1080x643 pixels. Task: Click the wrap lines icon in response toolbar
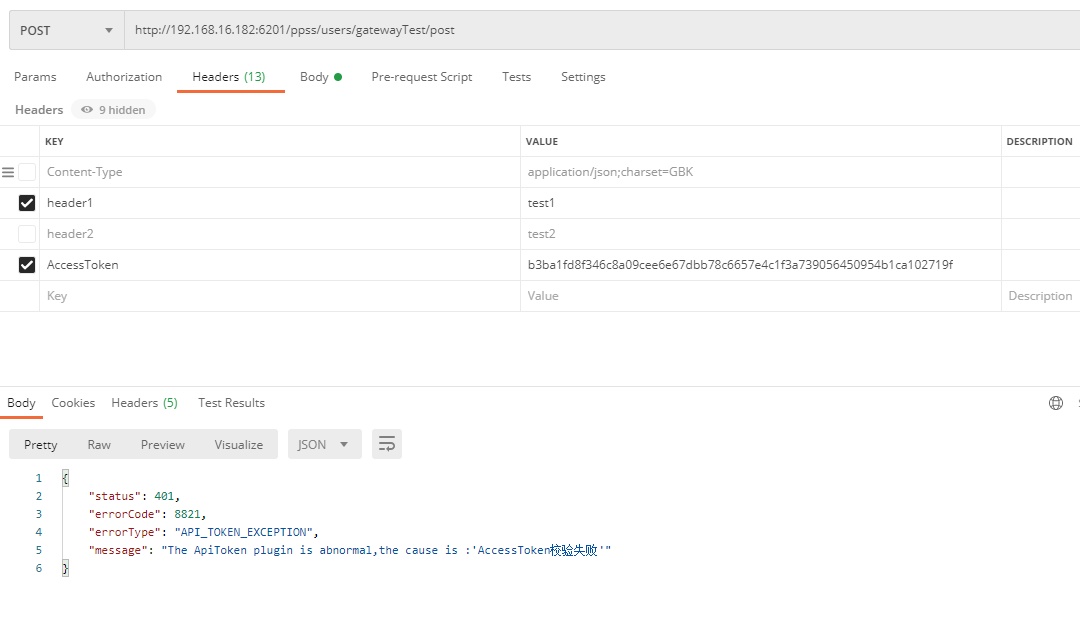pyautogui.click(x=387, y=444)
